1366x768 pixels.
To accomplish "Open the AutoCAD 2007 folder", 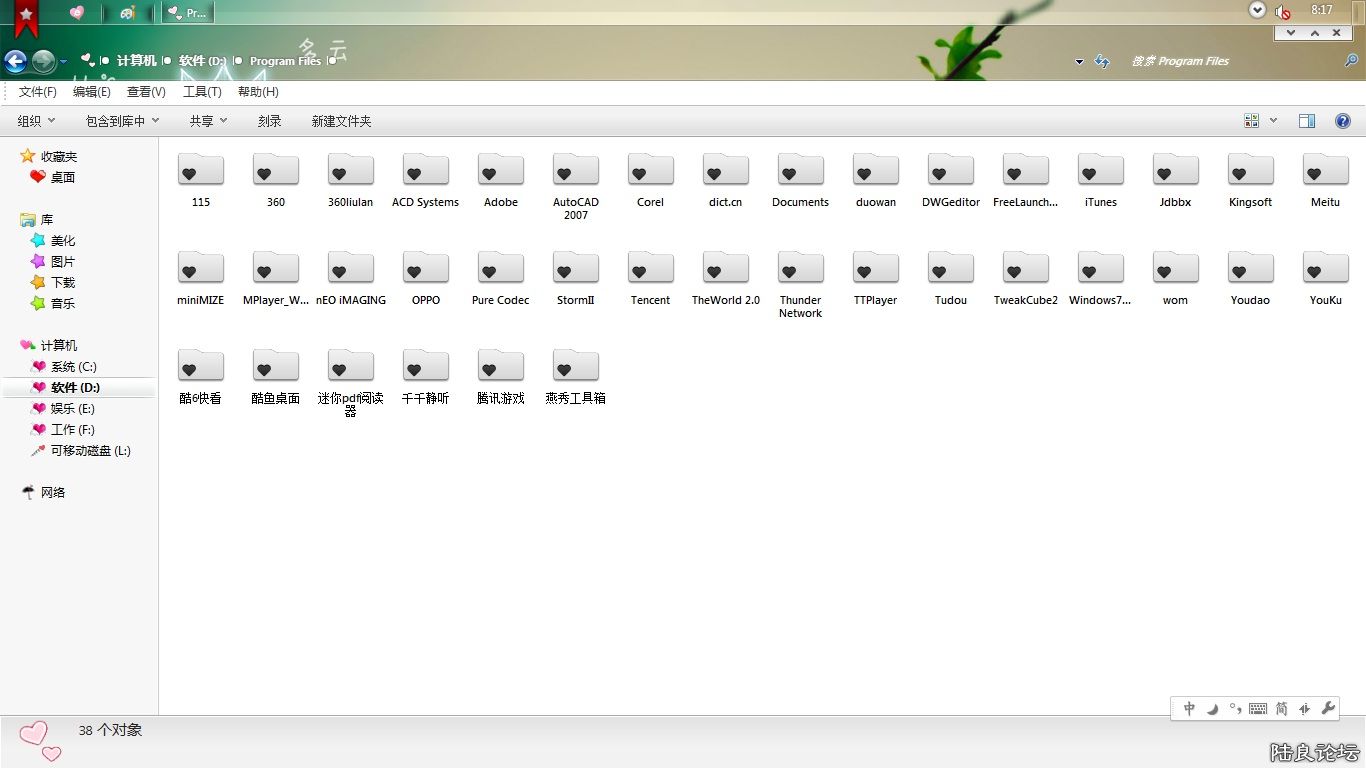I will point(575,171).
